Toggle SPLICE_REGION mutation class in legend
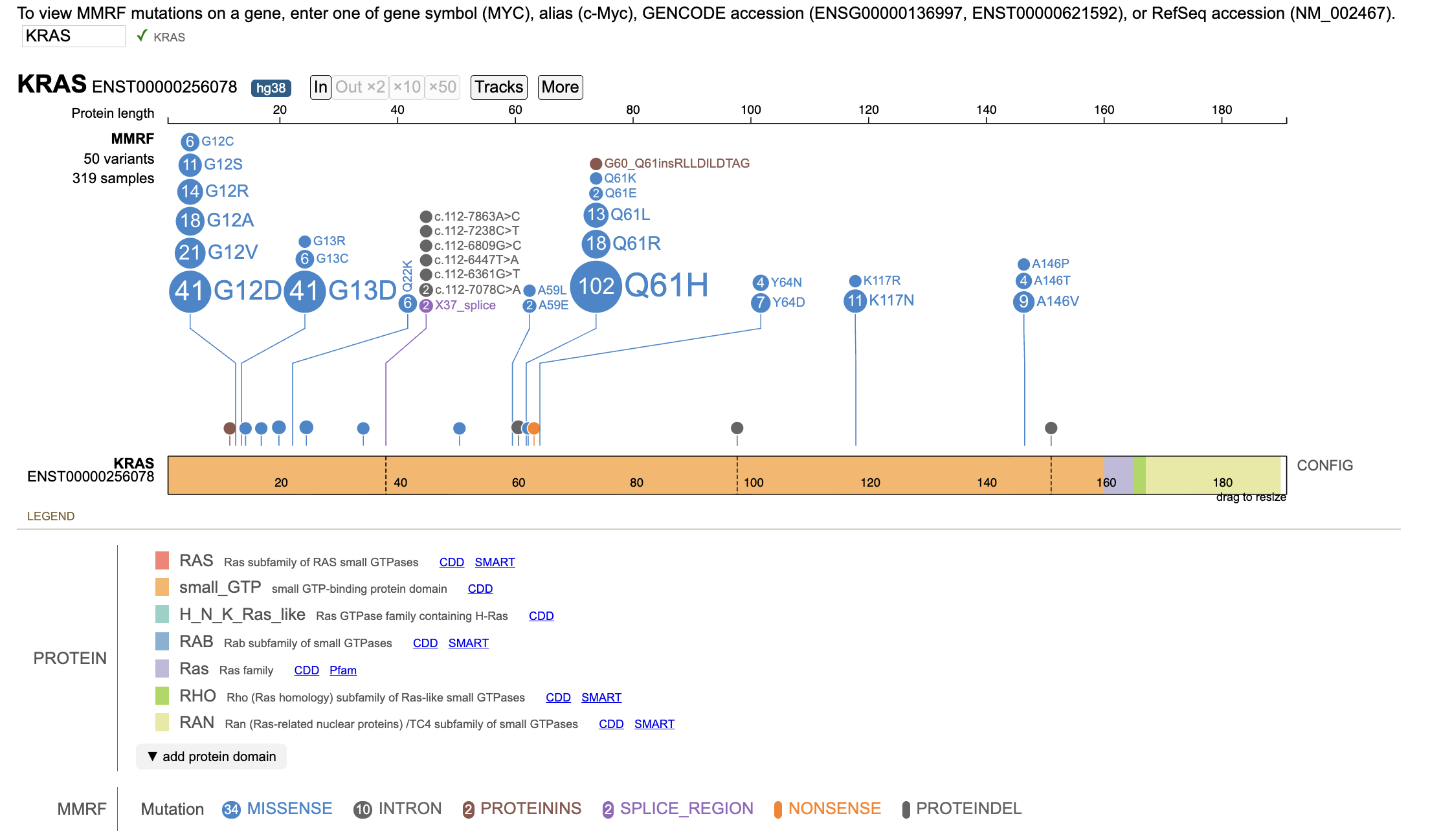 (678, 809)
